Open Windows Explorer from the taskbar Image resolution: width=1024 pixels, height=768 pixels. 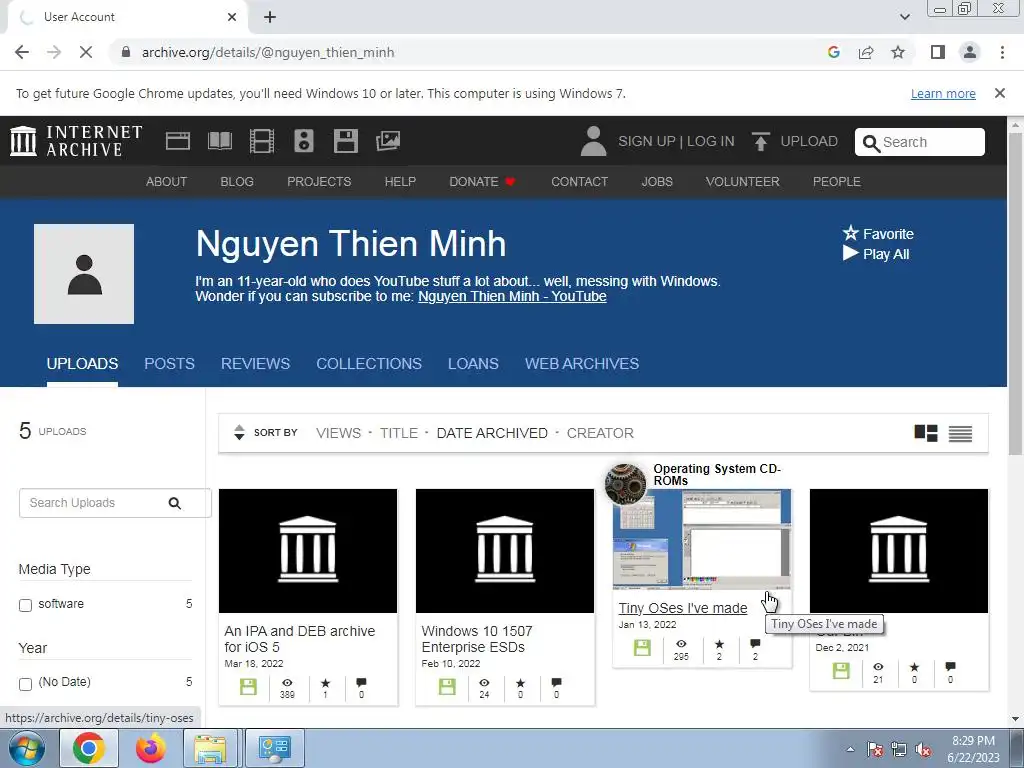(210, 748)
